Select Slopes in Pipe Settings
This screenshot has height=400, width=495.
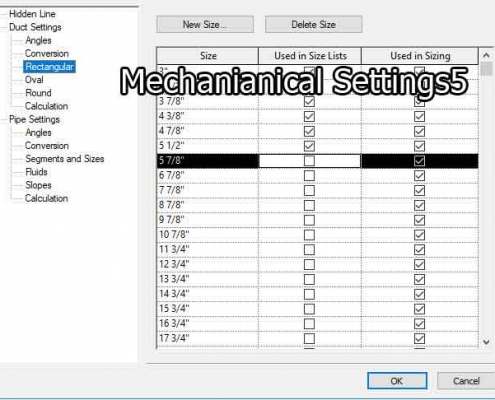pos(38,185)
